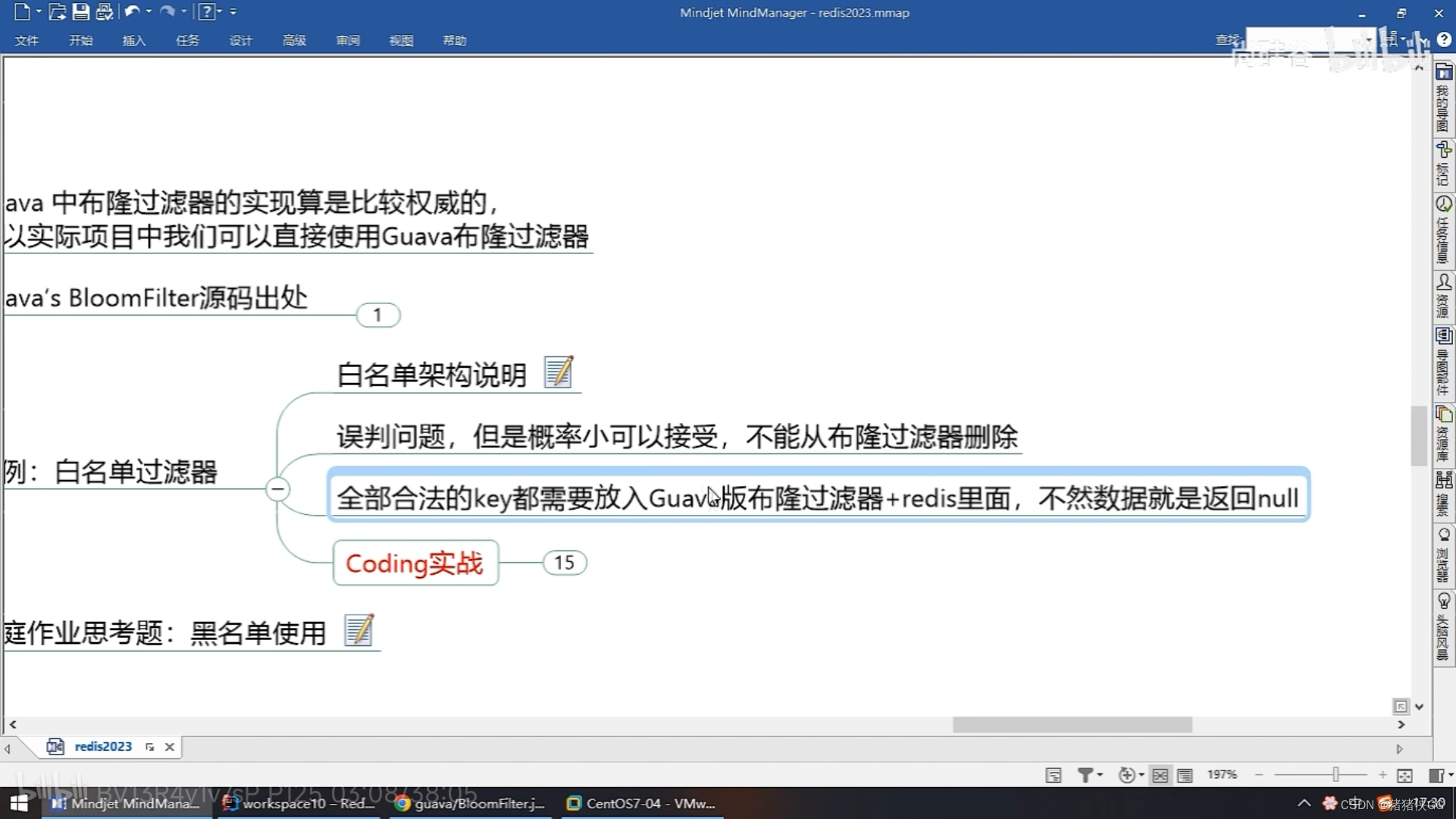Open the 浏览器 sidebar panel
Viewport: 1456px width, 819px height.
point(1443,555)
